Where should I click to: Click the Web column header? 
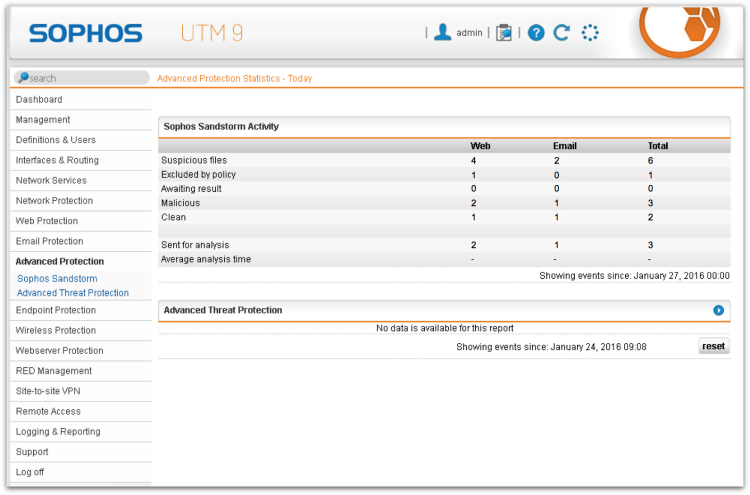tap(480, 146)
